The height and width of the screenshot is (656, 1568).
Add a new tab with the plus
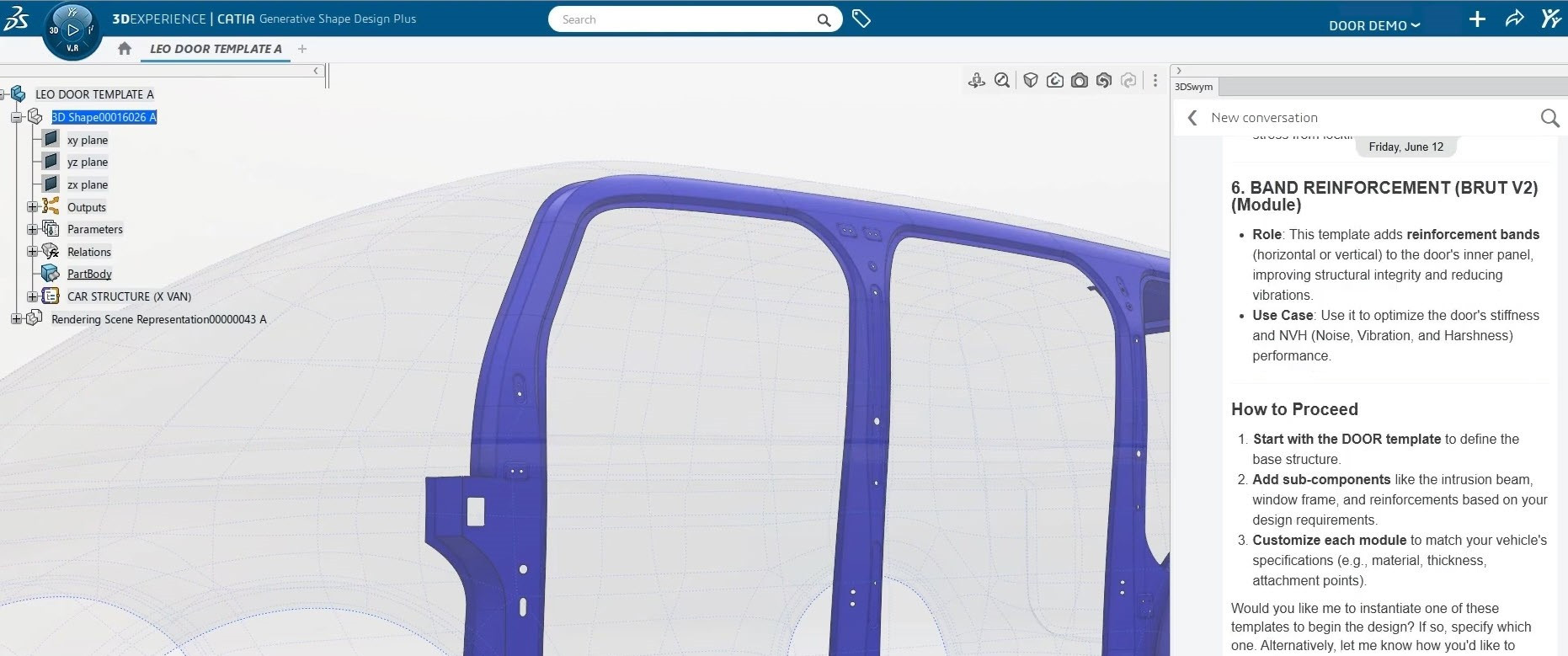point(302,49)
